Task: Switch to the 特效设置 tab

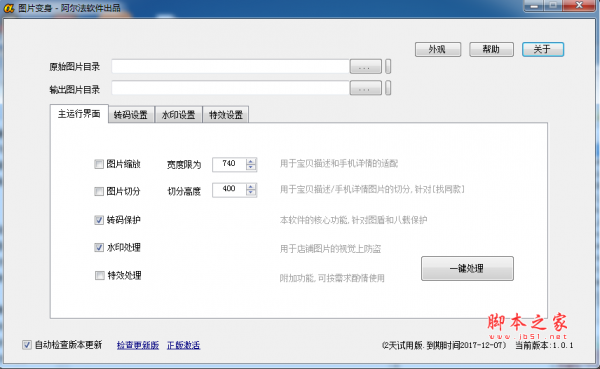Action: pos(226,115)
